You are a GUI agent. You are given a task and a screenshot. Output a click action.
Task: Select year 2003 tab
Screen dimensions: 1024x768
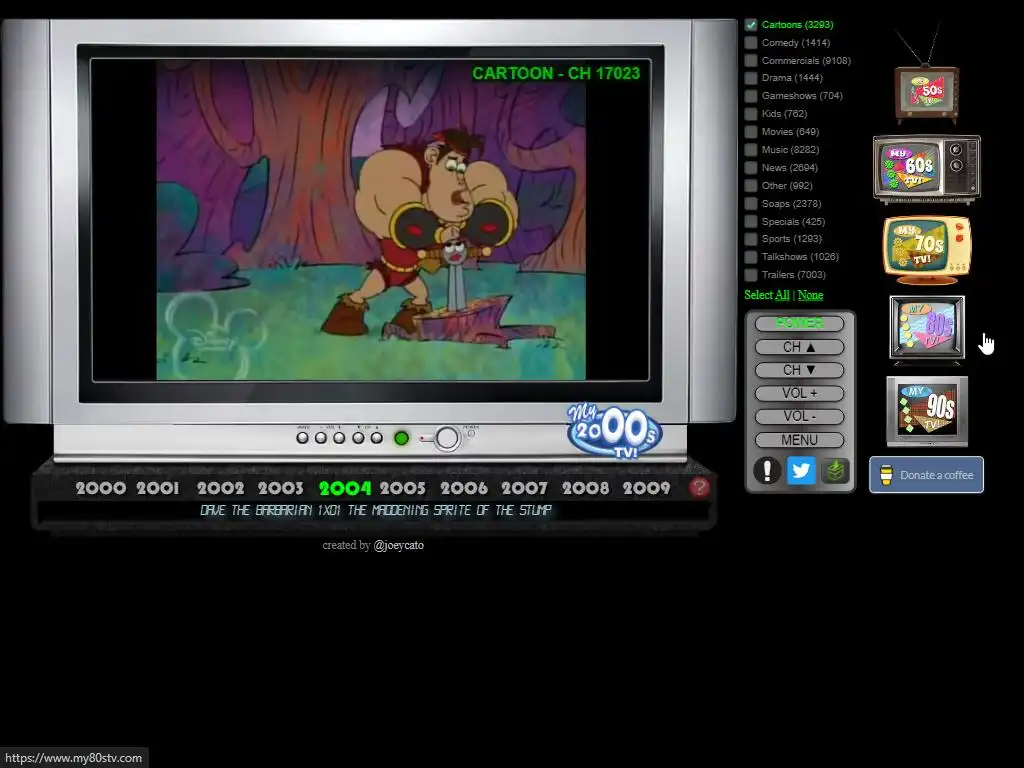(x=281, y=488)
